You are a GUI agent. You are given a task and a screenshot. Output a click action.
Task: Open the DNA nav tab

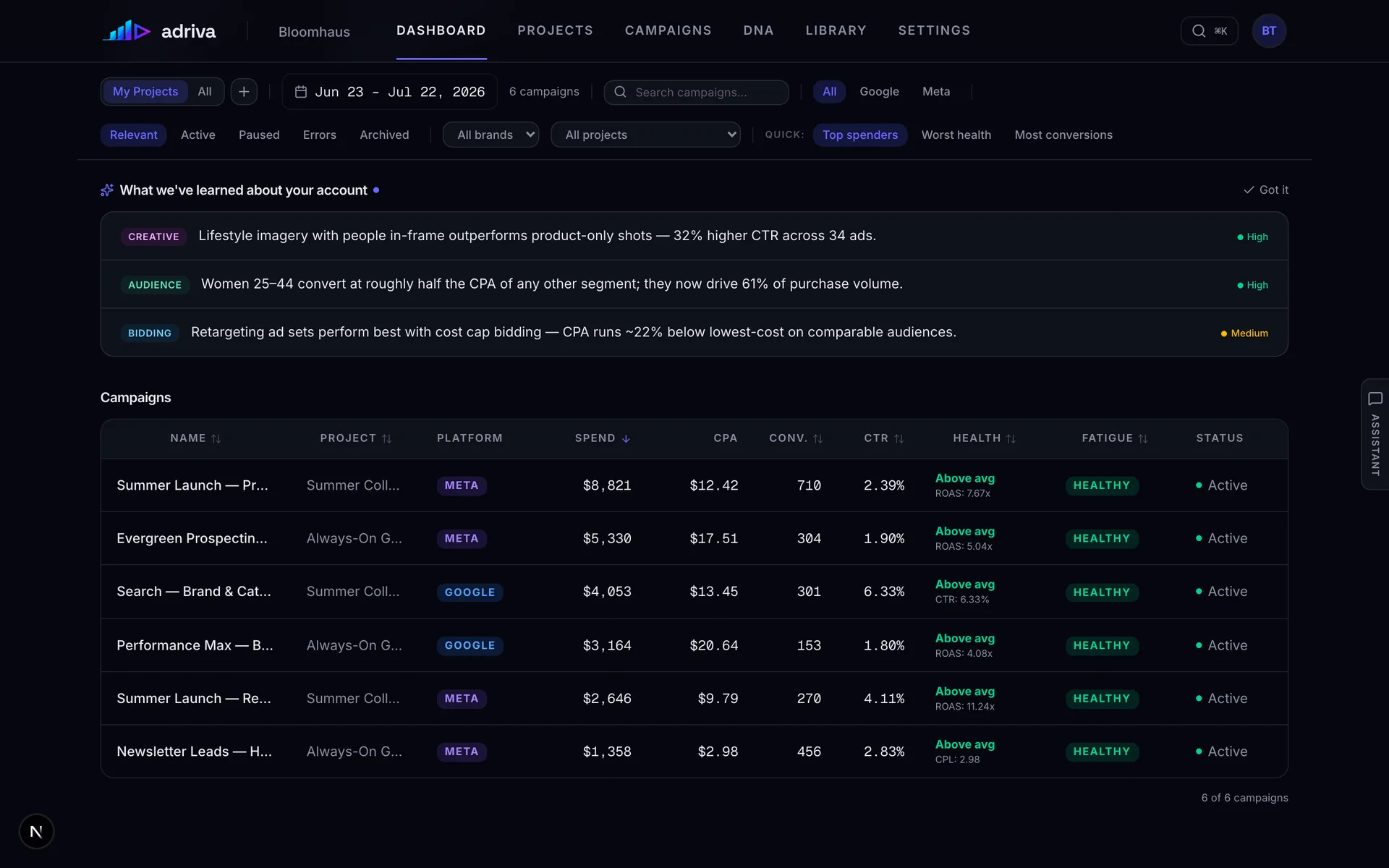[758, 30]
